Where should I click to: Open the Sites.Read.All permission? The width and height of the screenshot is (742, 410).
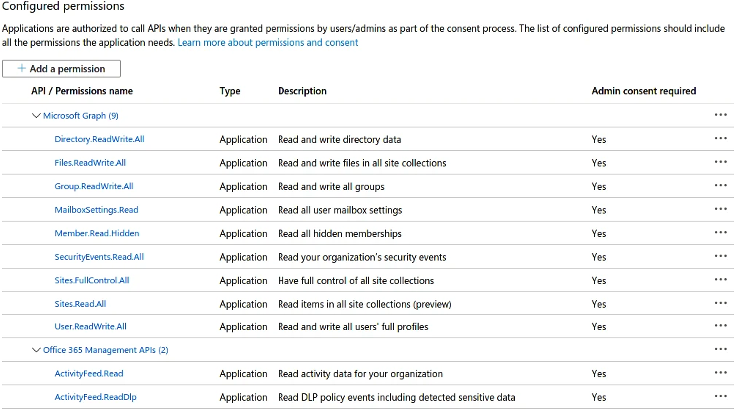(80, 304)
